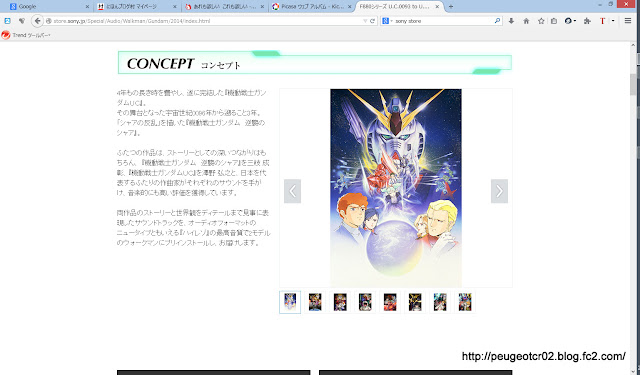This screenshot has height=375, width=640.
Task: Click the red T toolbar icon
Action: coord(602,21)
